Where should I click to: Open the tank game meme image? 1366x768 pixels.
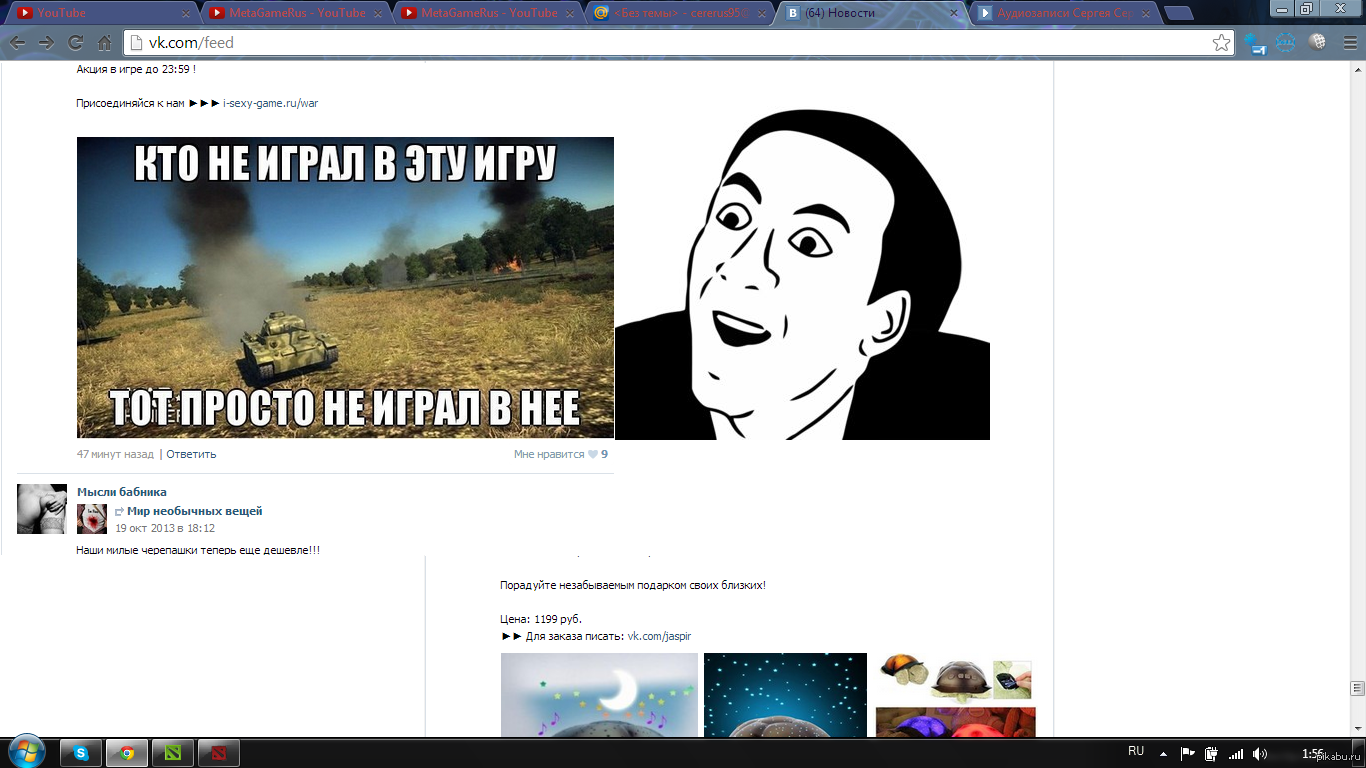pos(345,288)
